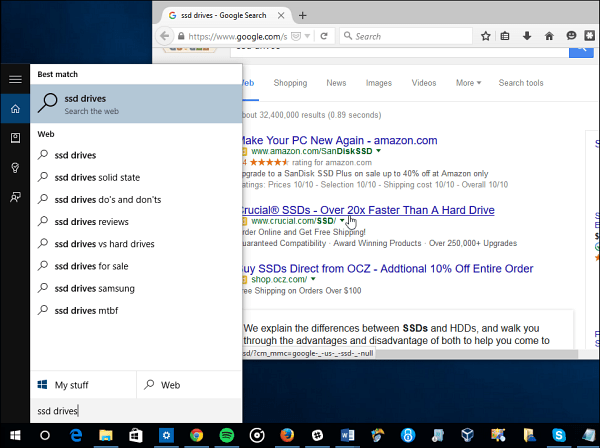Viewport: 600px width, 448px height.
Task: Choose 'ssd drives for sale' suggestion
Action: point(136,266)
